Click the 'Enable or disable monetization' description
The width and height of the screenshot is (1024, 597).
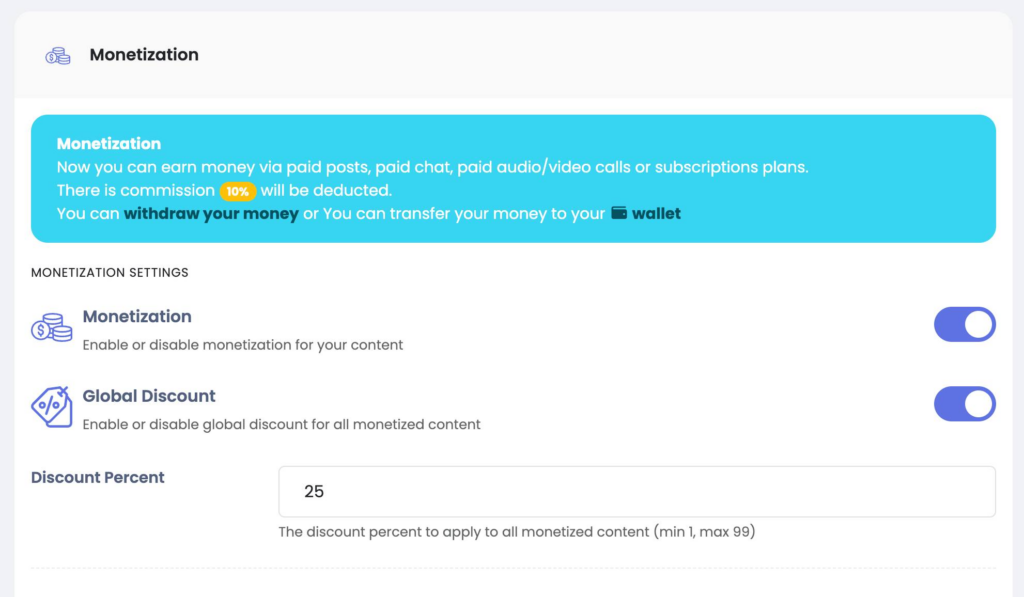[x=242, y=345]
